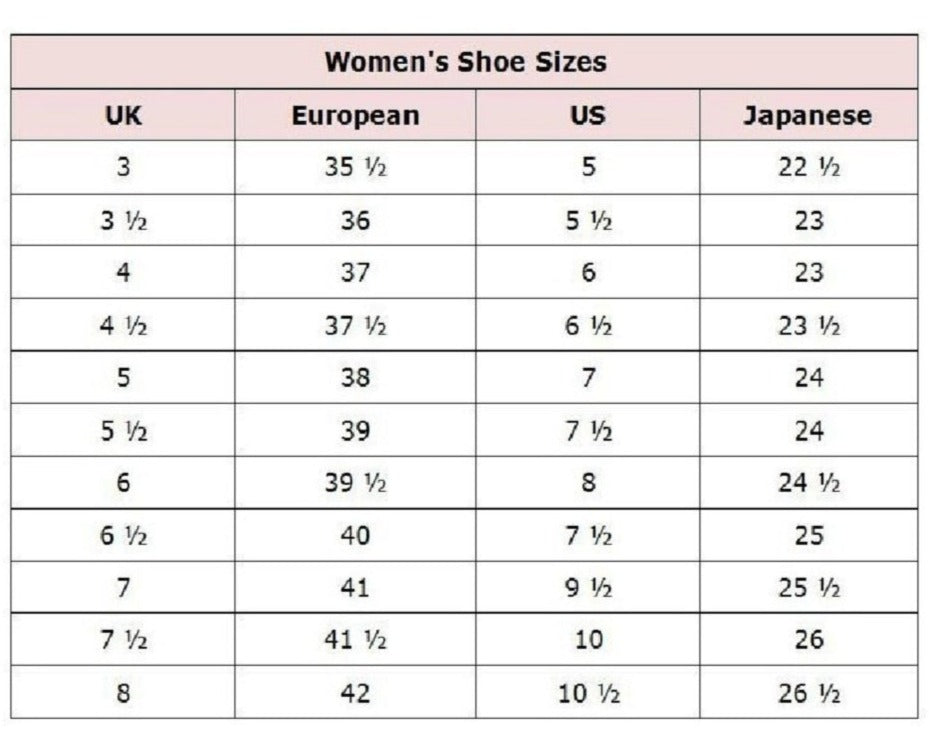The image size is (929, 734).
Task: Click Japanese size "22 ½" cell
Action: click(x=808, y=167)
